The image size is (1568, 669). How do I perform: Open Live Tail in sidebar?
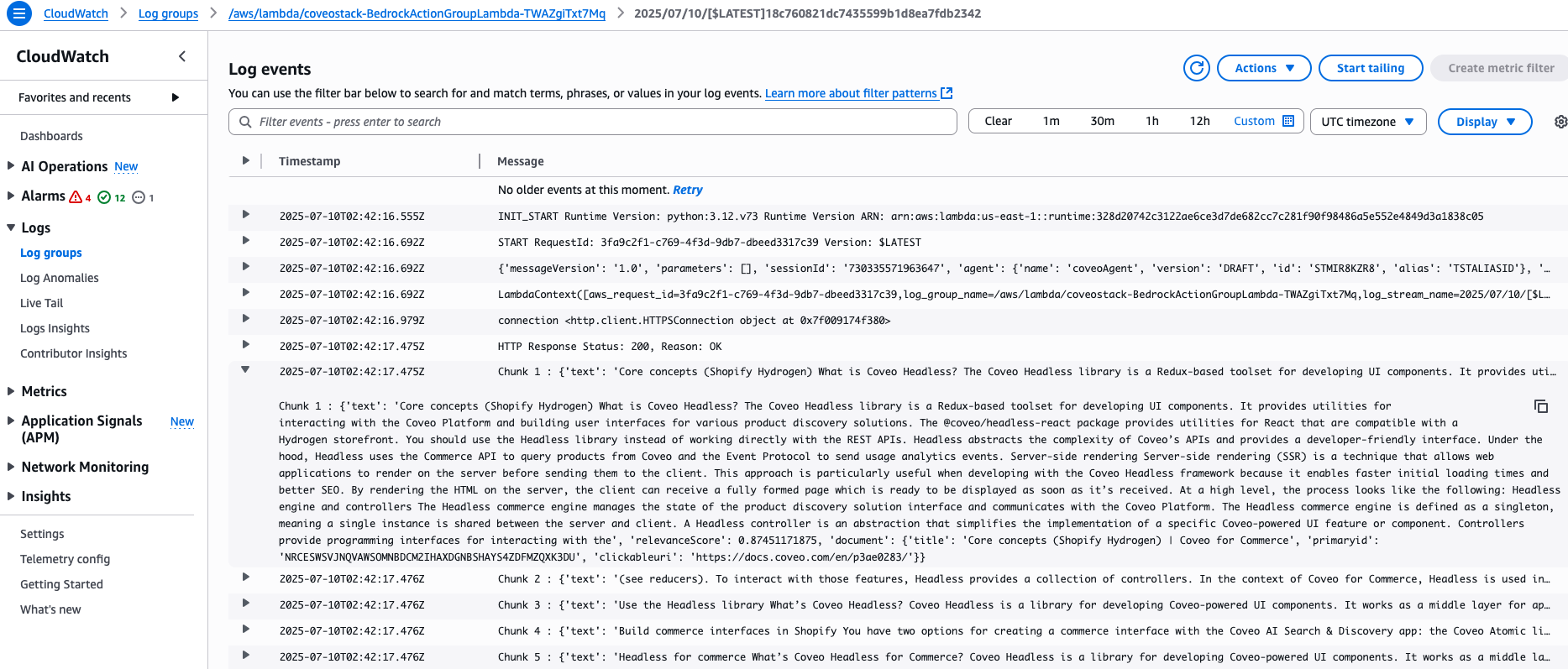42,303
